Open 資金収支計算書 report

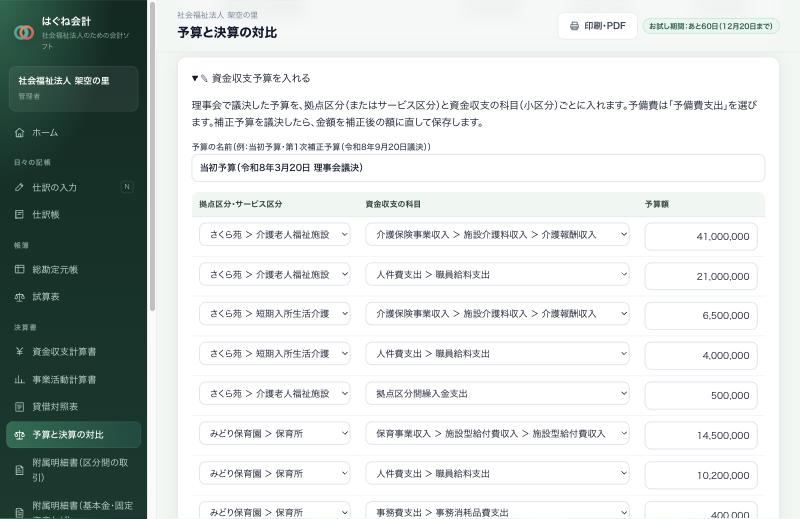coord(73,352)
